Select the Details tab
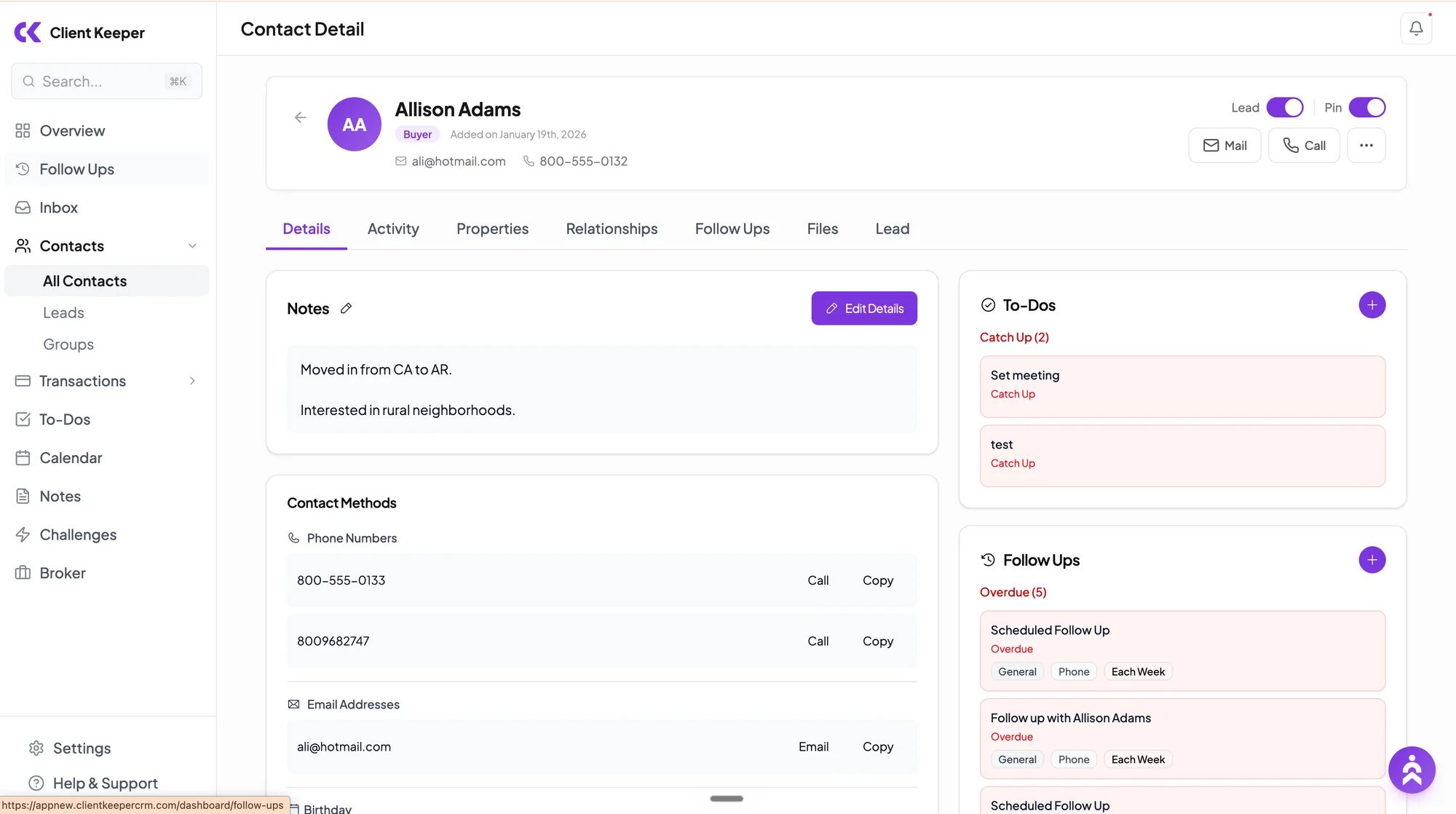The width and height of the screenshot is (1456, 814). [306, 229]
